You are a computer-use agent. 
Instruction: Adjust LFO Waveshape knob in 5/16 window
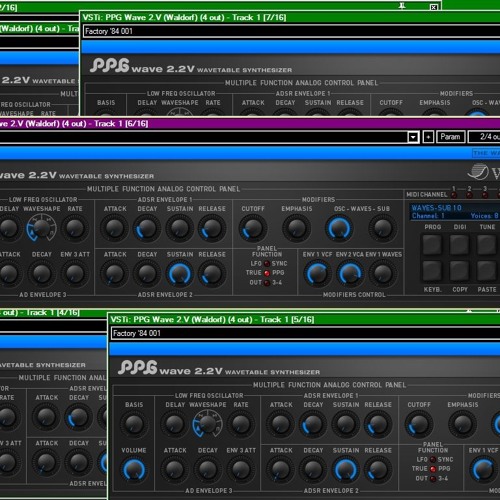pyautogui.click(x=207, y=424)
